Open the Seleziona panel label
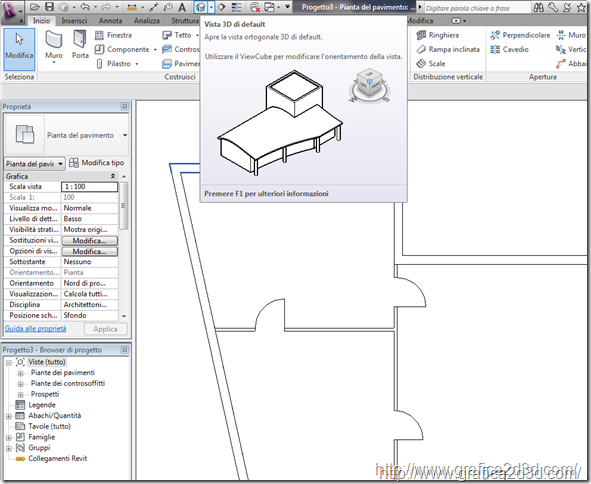Screen dimensions: 591x484 point(19,77)
